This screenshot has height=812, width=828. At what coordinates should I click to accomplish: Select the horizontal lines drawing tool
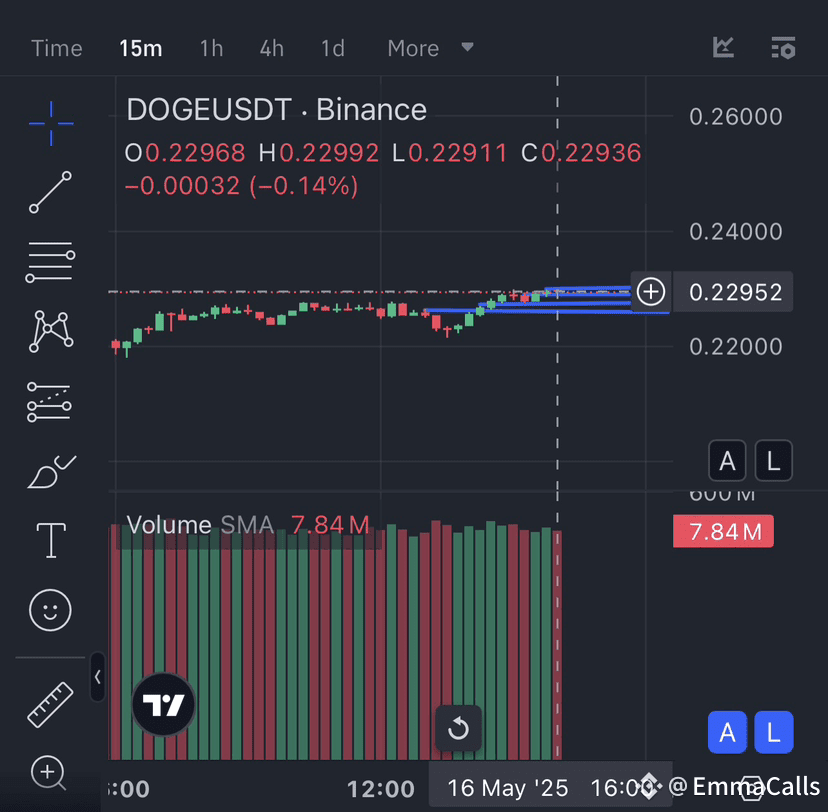pyautogui.click(x=49, y=261)
